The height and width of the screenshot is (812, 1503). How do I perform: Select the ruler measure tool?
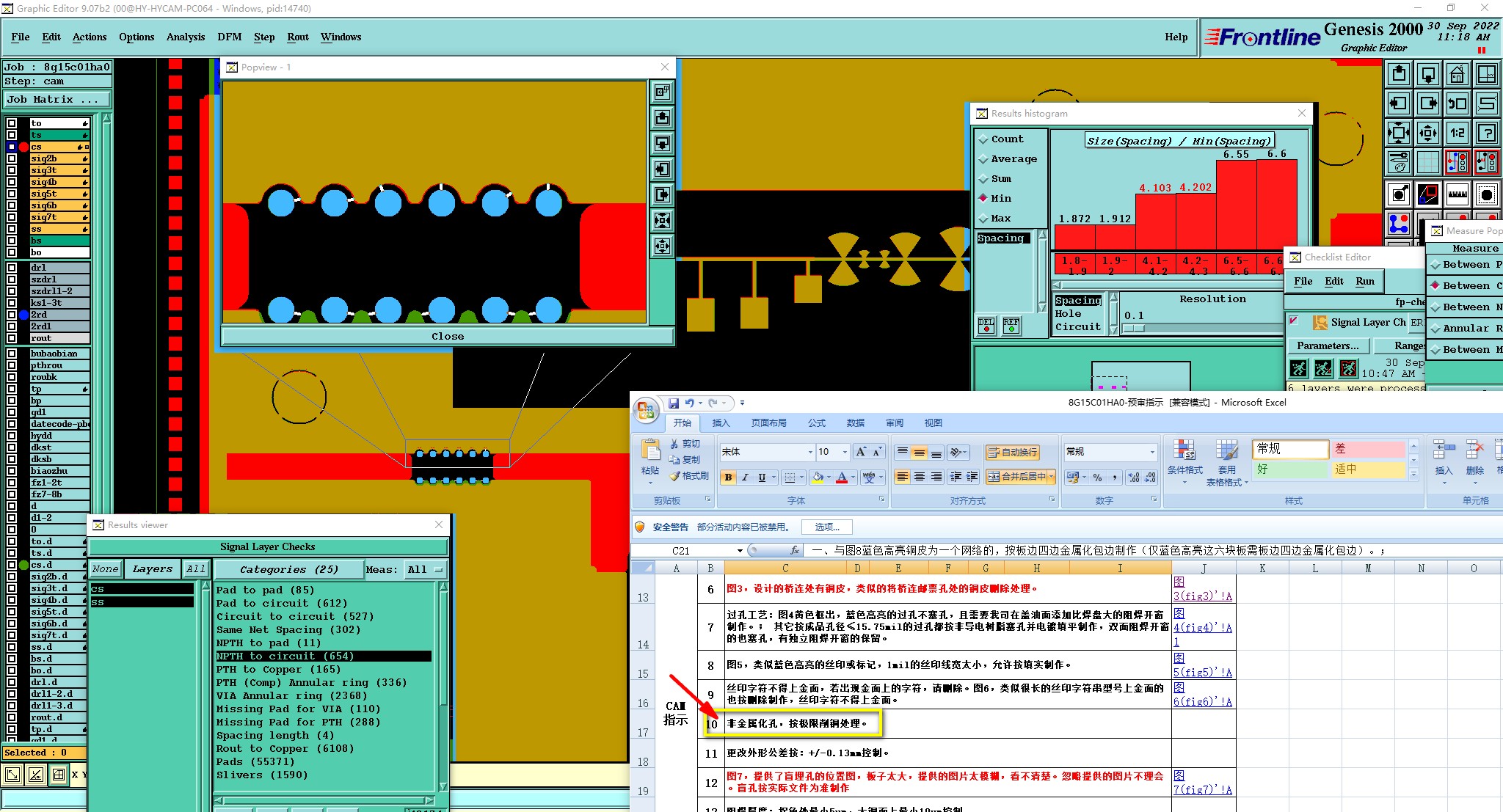click(x=1457, y=194)
